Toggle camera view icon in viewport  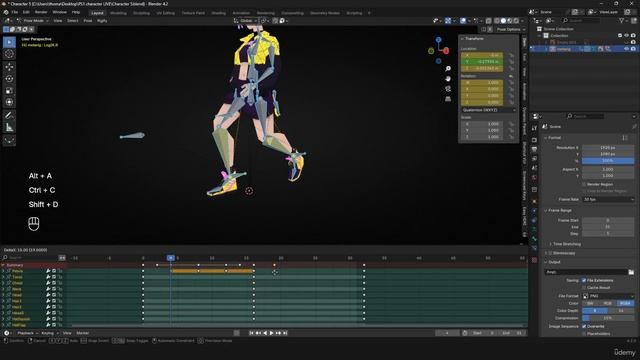point(448,89)
